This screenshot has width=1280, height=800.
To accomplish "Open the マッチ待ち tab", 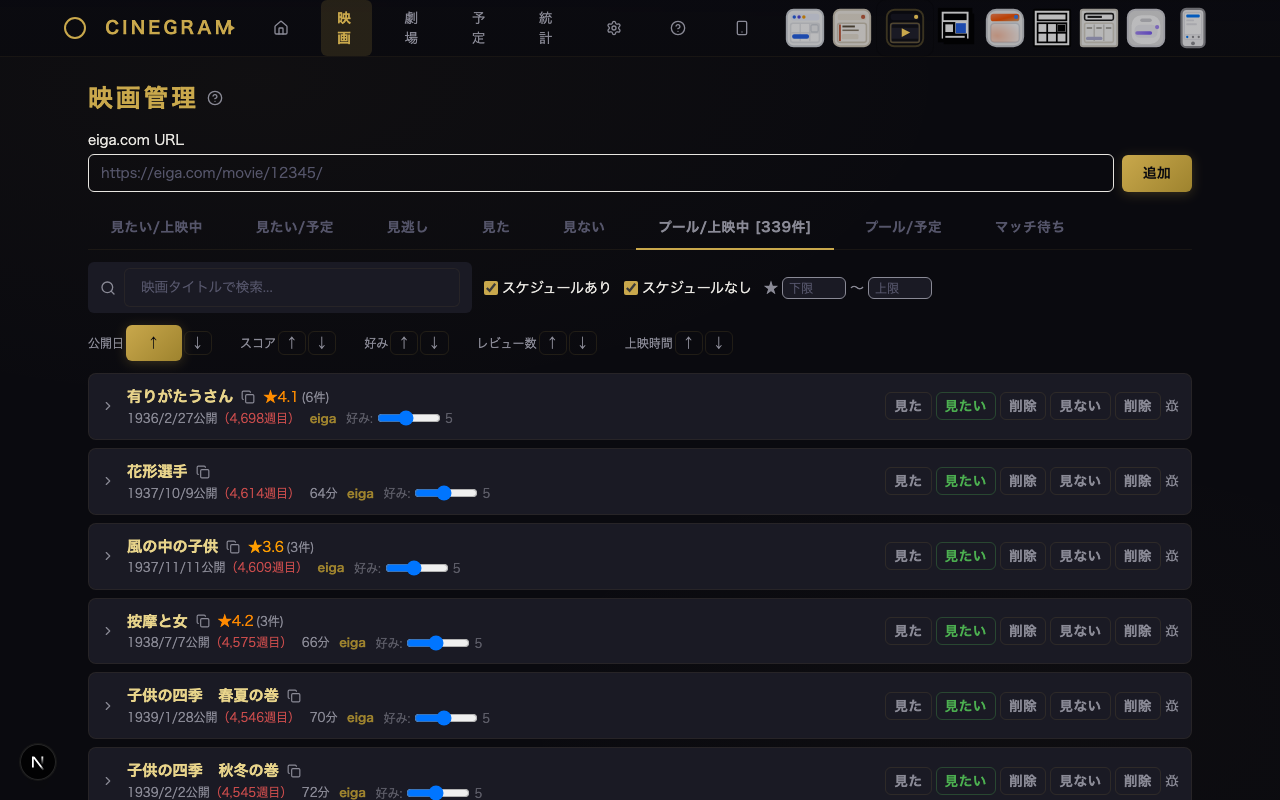I will click(x=1029, y=227).
